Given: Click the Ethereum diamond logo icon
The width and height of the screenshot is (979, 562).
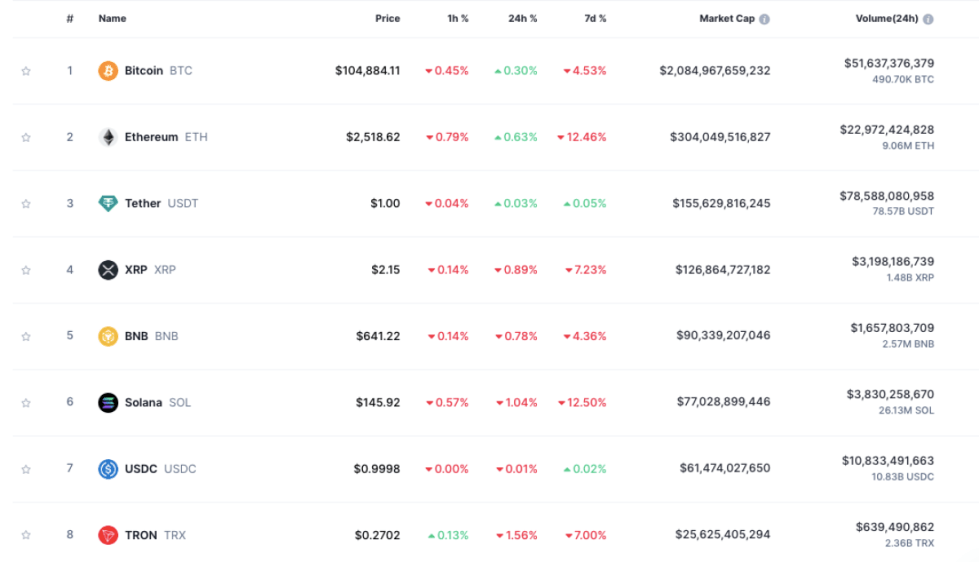Looking at the screenshot, I should pyautogui.click(x=108, y=137).
